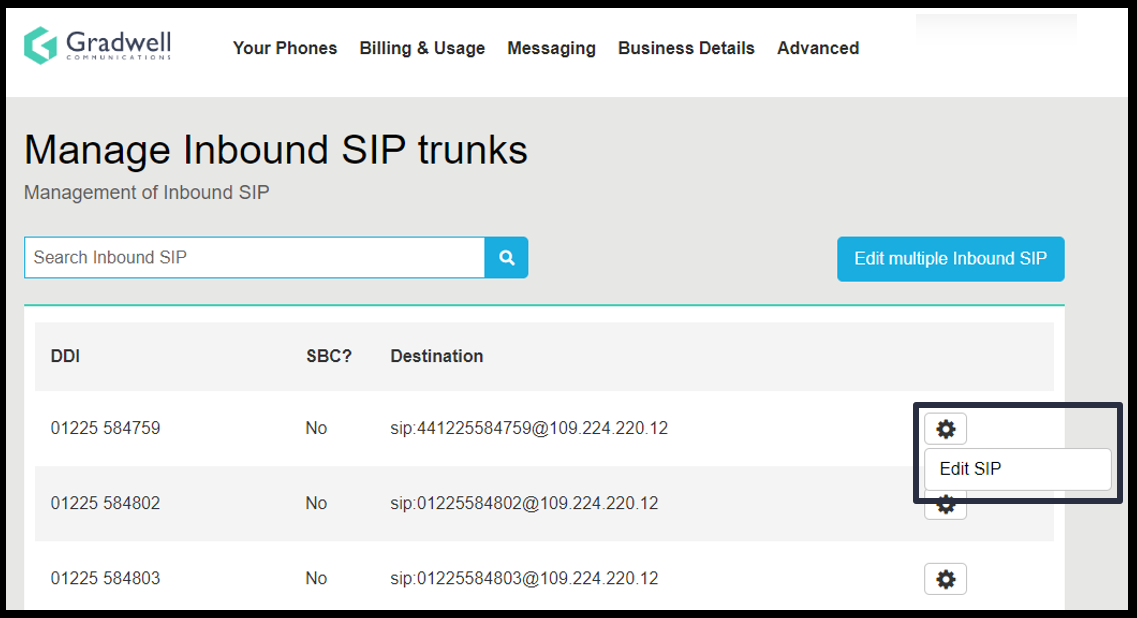Click the Edit multiple Inbound SIP button
1137x618 pixels.
click(950, 258)
